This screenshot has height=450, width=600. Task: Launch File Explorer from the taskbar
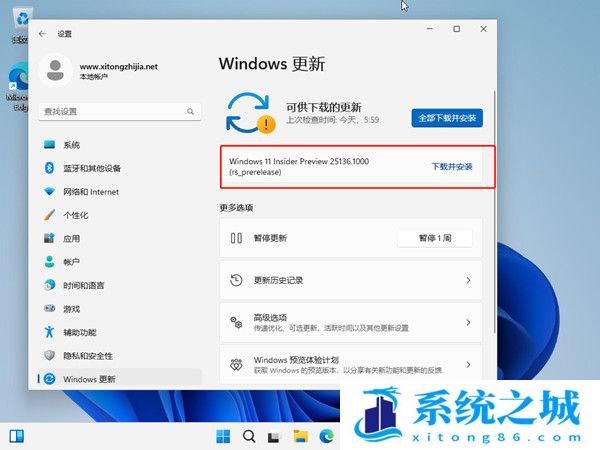click(x=300, y=436)
